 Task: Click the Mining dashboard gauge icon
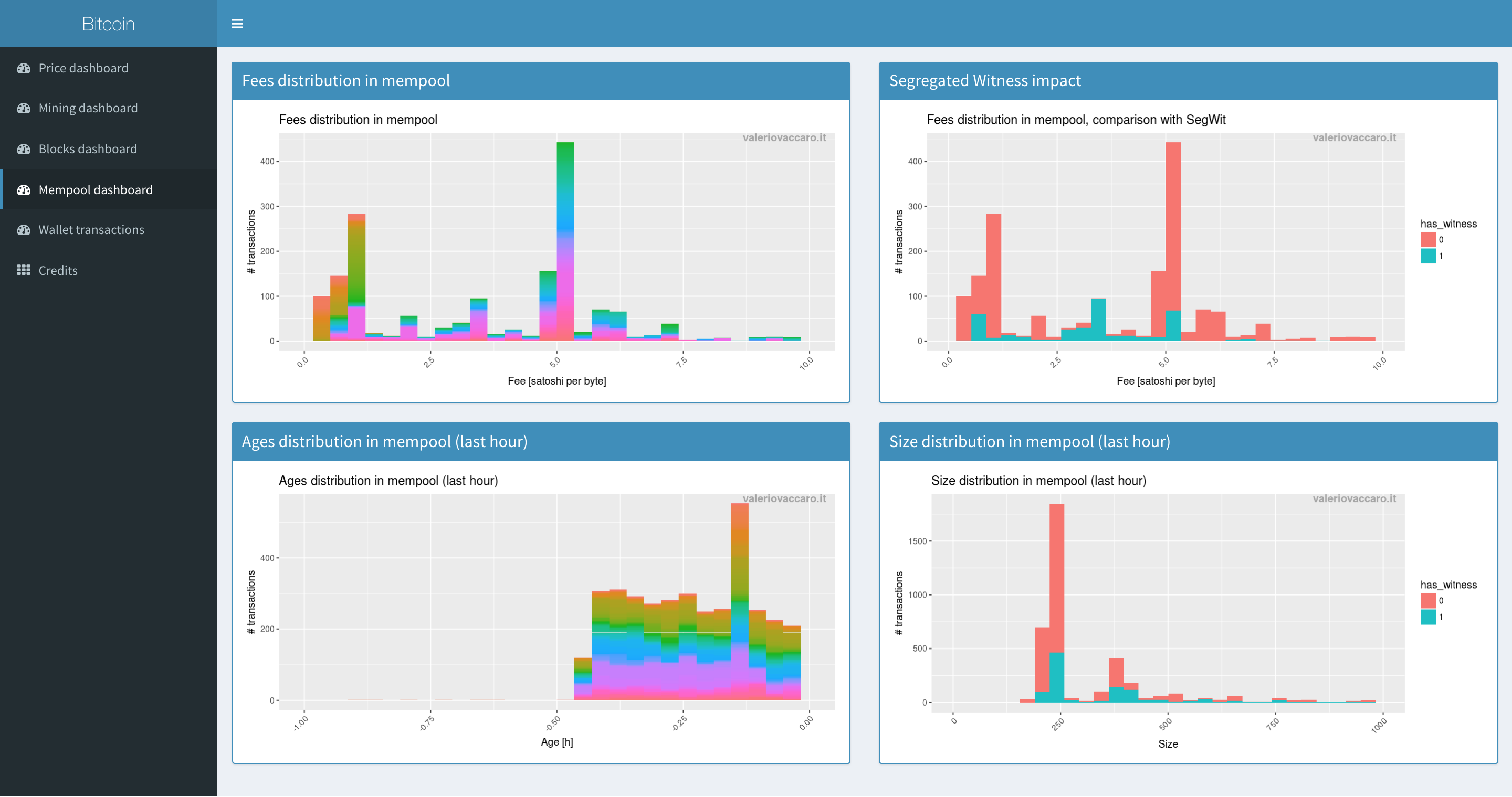pos(24,108)
